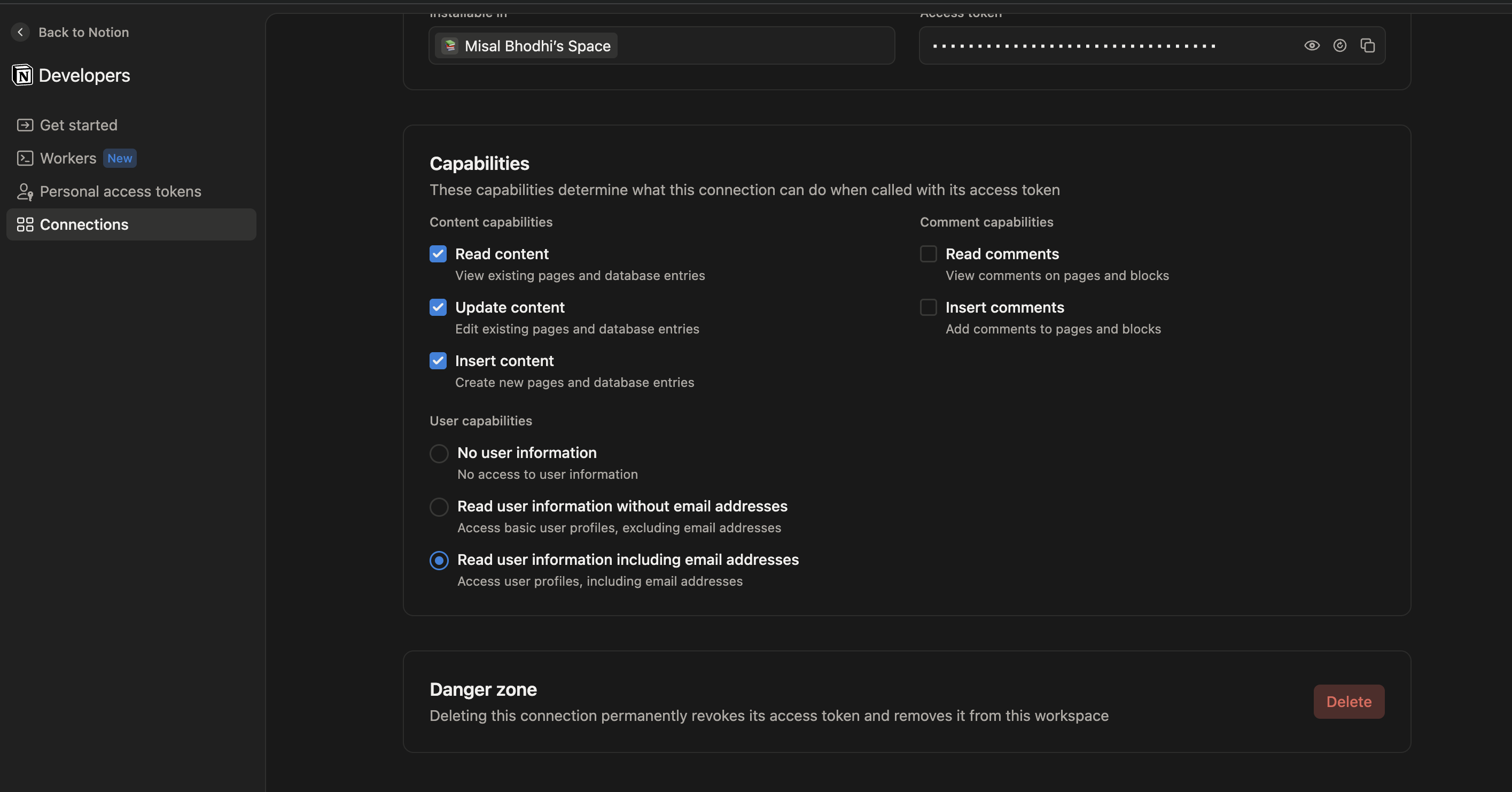Click the Insert comments label text
The image size is (1512, 792).
coord(1004,307)
